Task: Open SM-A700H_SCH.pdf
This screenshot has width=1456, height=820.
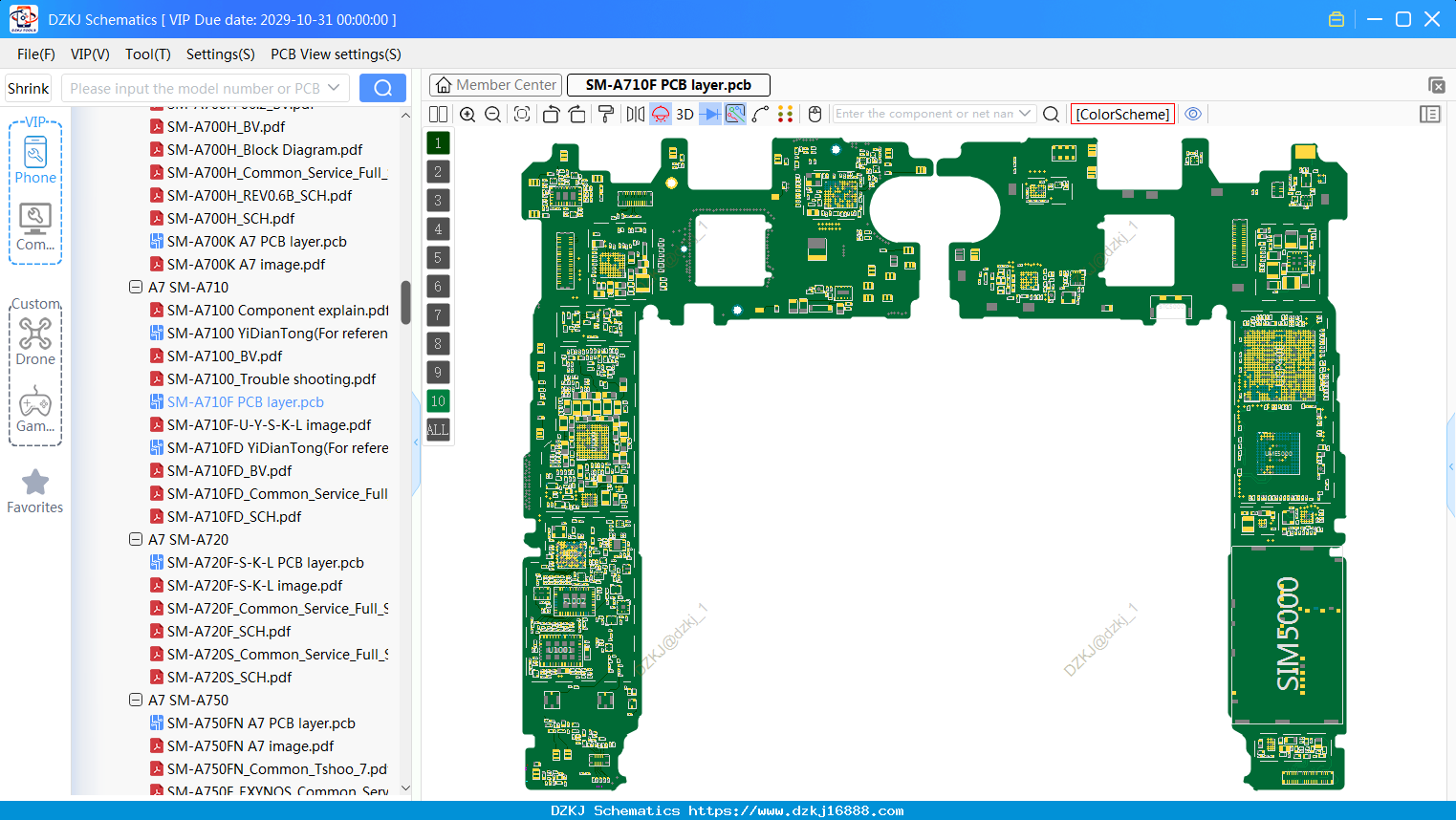Action: 230,218
